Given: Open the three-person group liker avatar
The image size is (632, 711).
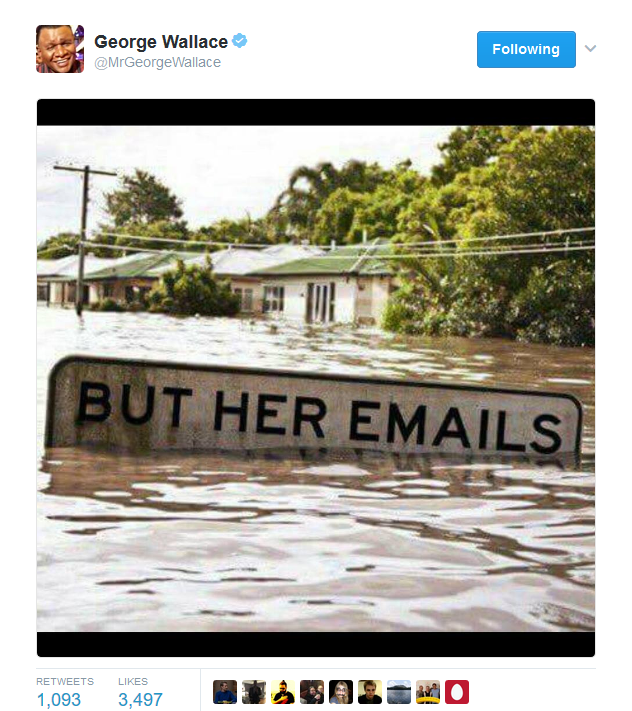Looking at the screenshot, I should tap(428, 692).
